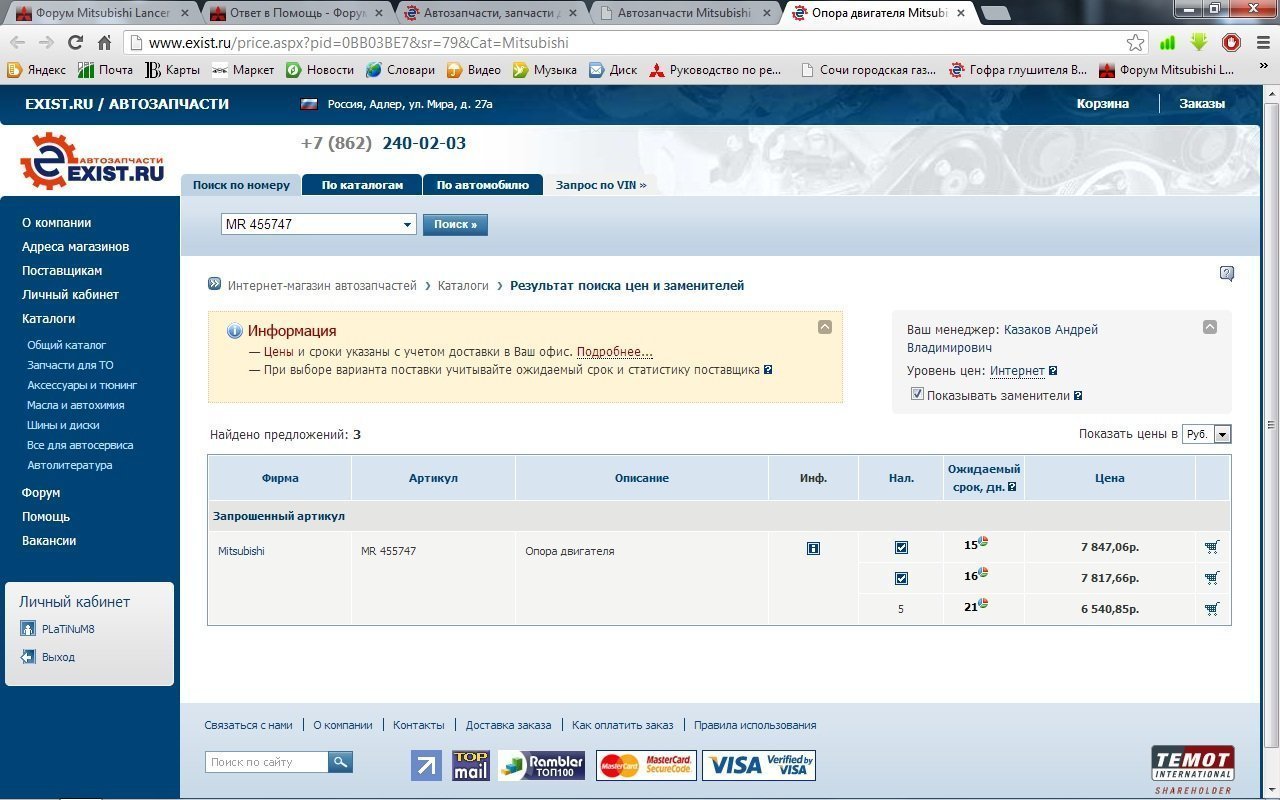Open the Корзина link
The image size is (1280, 800).
tap(1102, 104)
